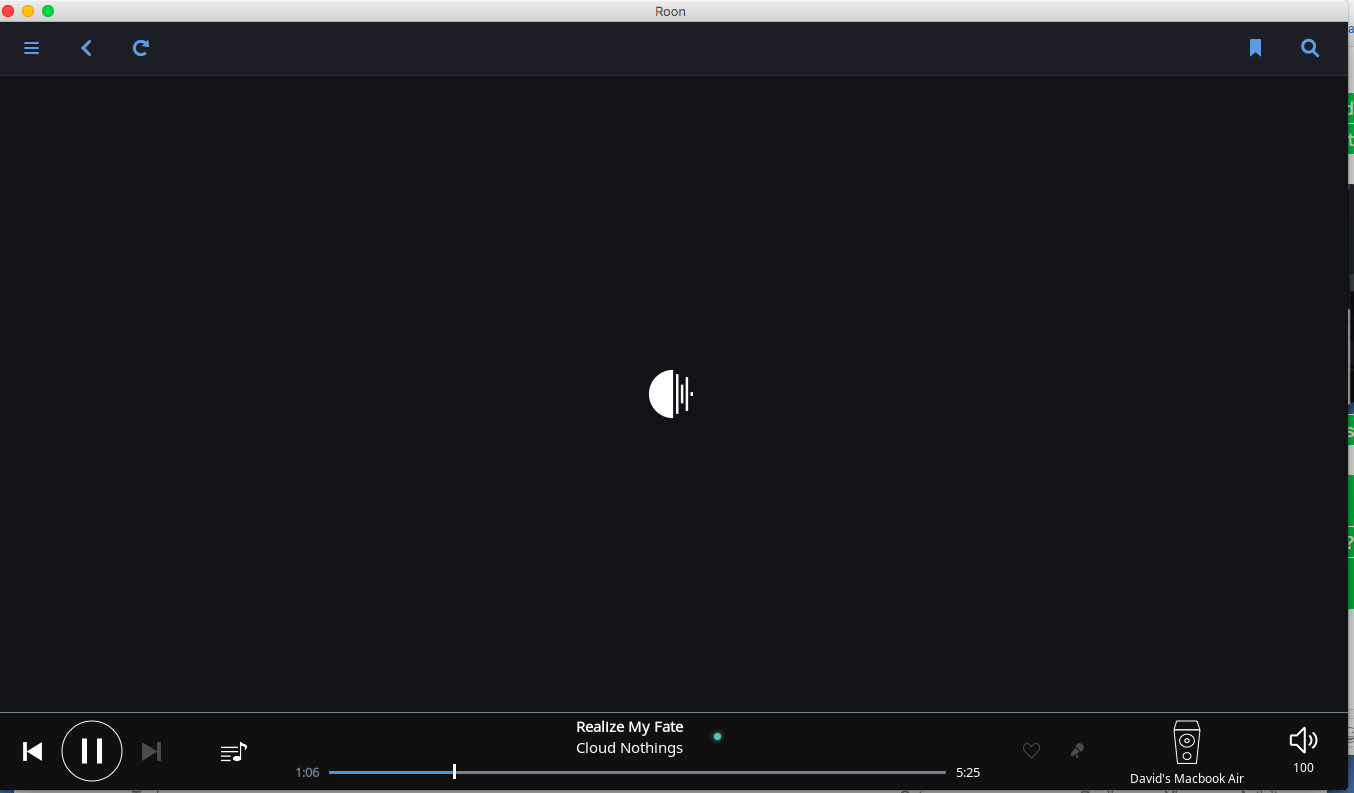
Task: Click the microphone icon beside the heart
Action: coord(1077,751)
